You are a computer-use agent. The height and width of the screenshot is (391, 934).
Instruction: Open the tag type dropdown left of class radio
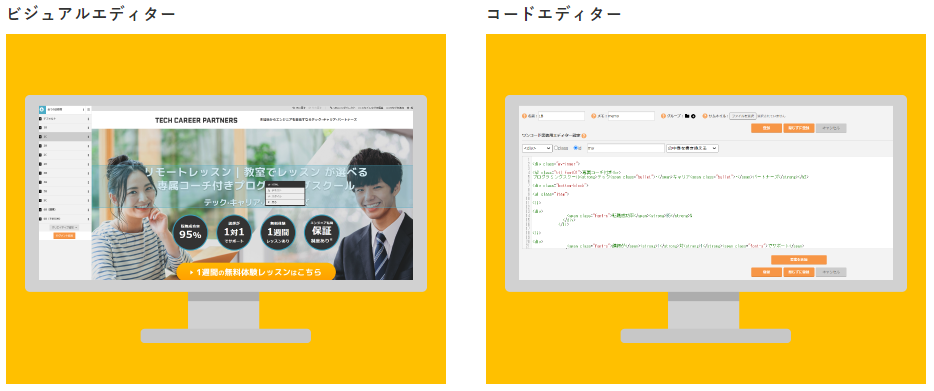tap(537, 148)
